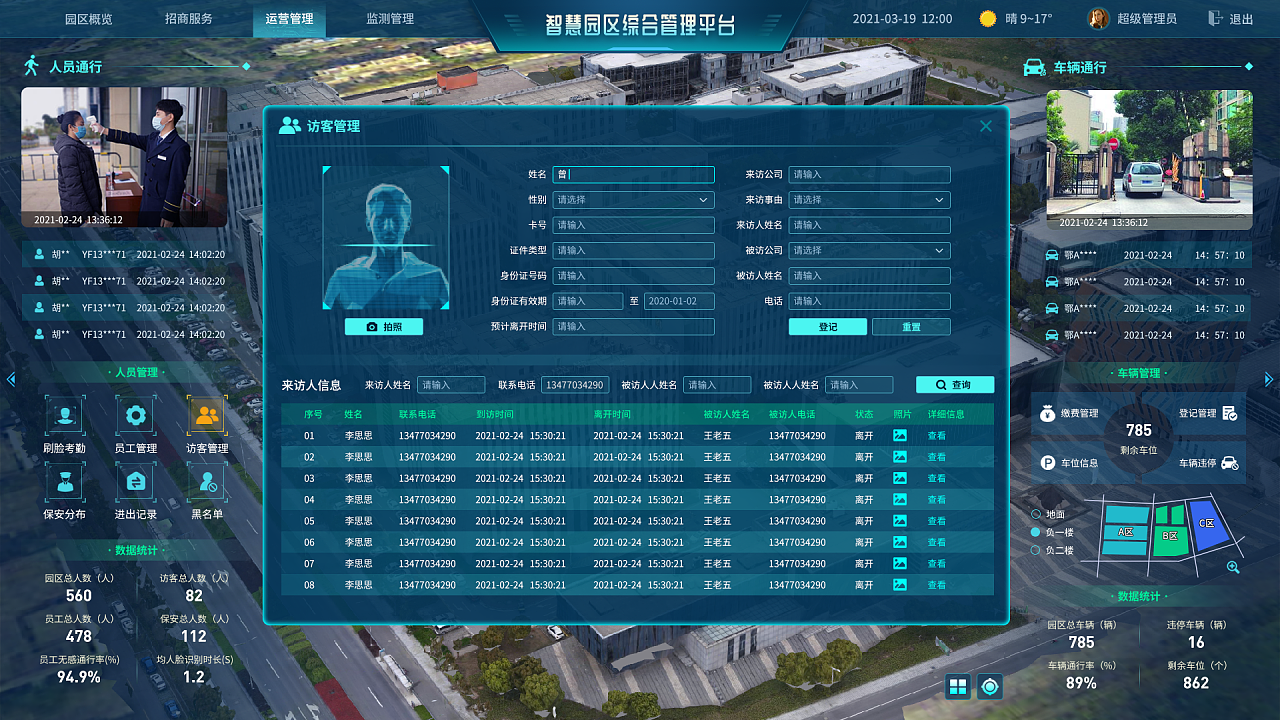The width and height of the screenshot is (1280, 720).
Task: Click the target locate icon at bottom
Action: coord(990,686)
